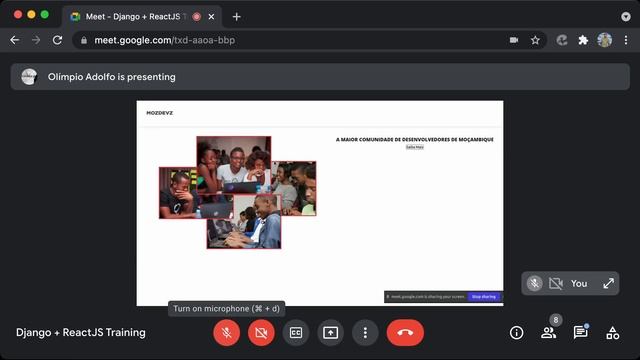Image resolution: width=640 pixels, height=360 pixels.
Task: Click MOZDEVZ logo in the presentation
Action: (x=160, y=113)
